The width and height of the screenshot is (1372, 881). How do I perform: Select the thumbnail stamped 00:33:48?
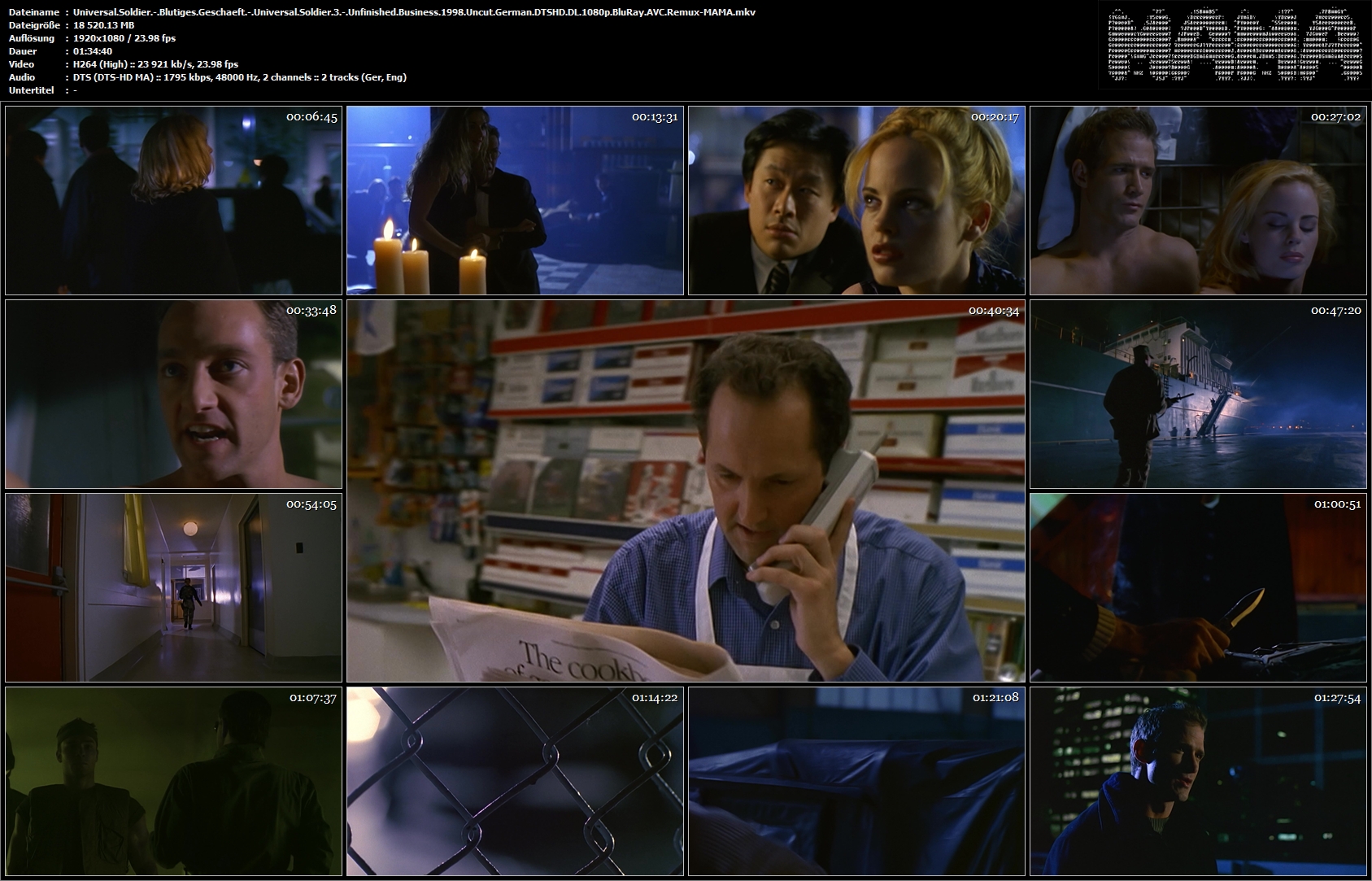[x=173, y=394]
